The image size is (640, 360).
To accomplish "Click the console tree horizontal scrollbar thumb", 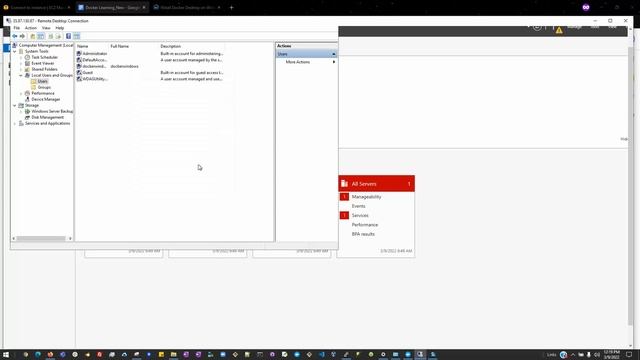I will (x=40, y=238).
